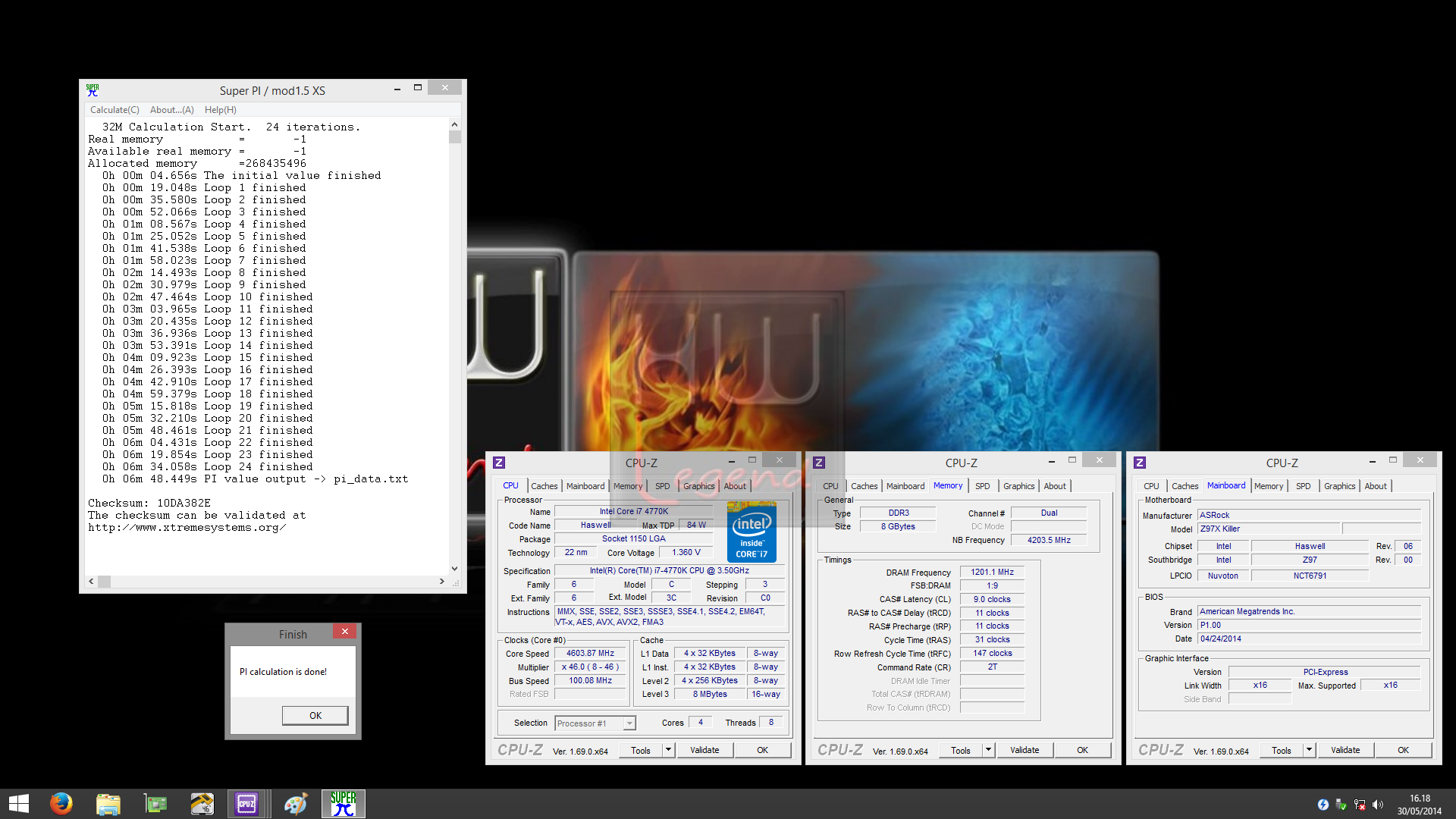Click the Tools button in first CPU-Z window
The image size is (1456, 819).
click(x=641, y=750)
